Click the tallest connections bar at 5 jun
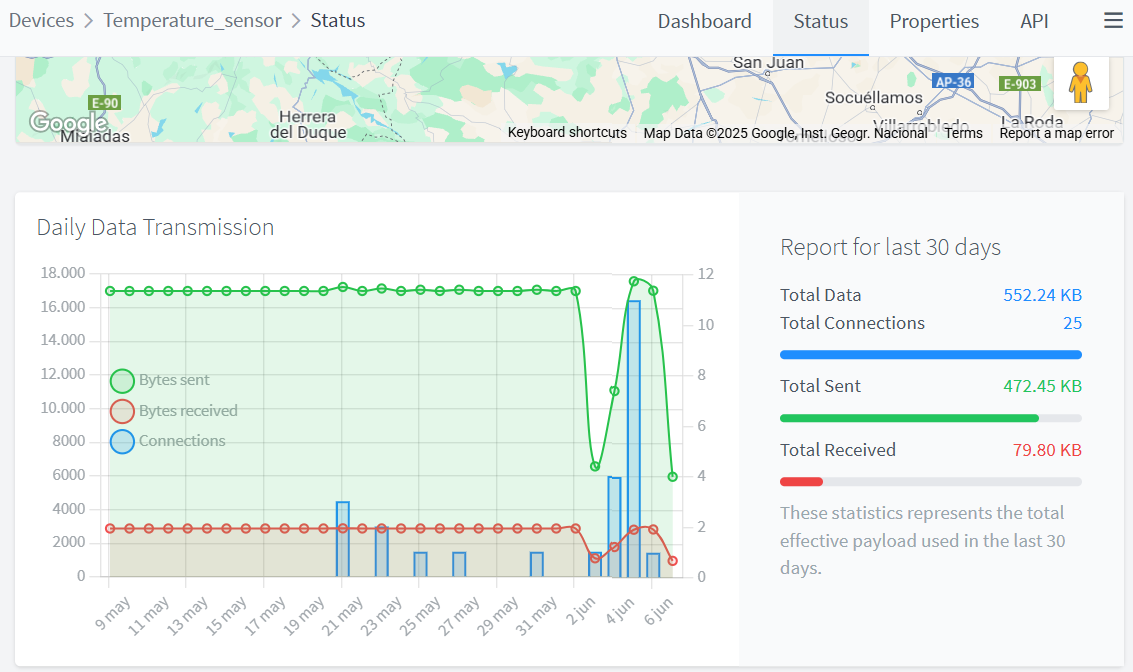 coord(634,440)
